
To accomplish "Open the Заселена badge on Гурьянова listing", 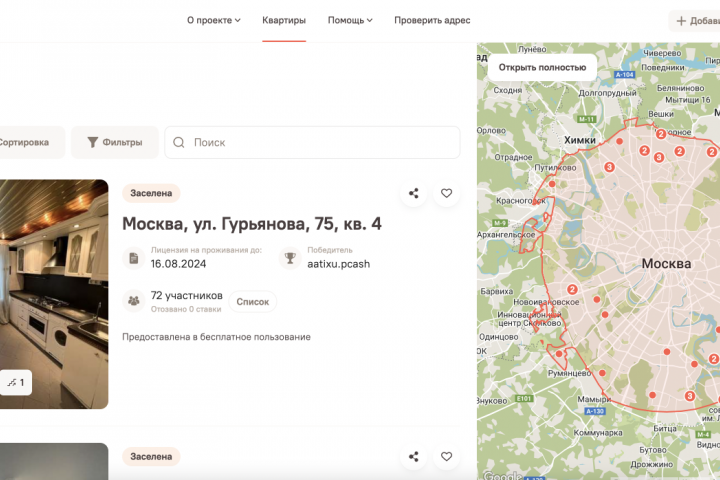I will click(151, 193).
